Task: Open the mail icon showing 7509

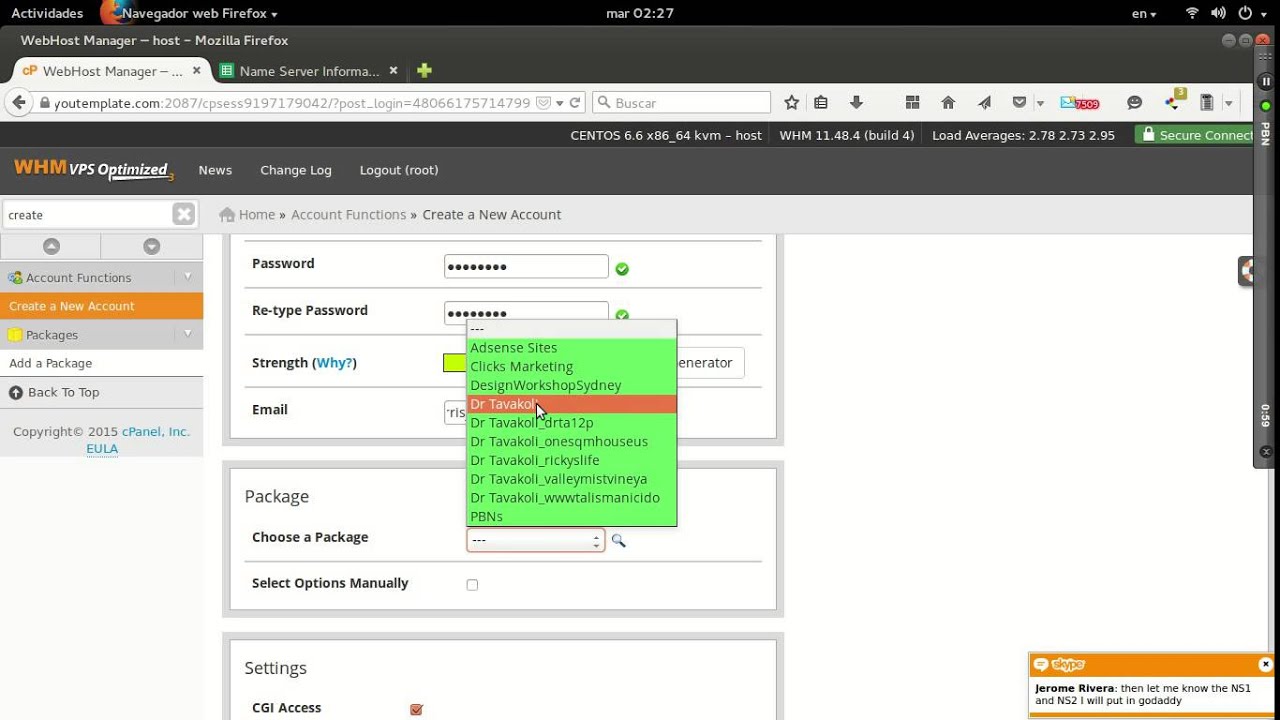Action: [x=1079, y=102]
